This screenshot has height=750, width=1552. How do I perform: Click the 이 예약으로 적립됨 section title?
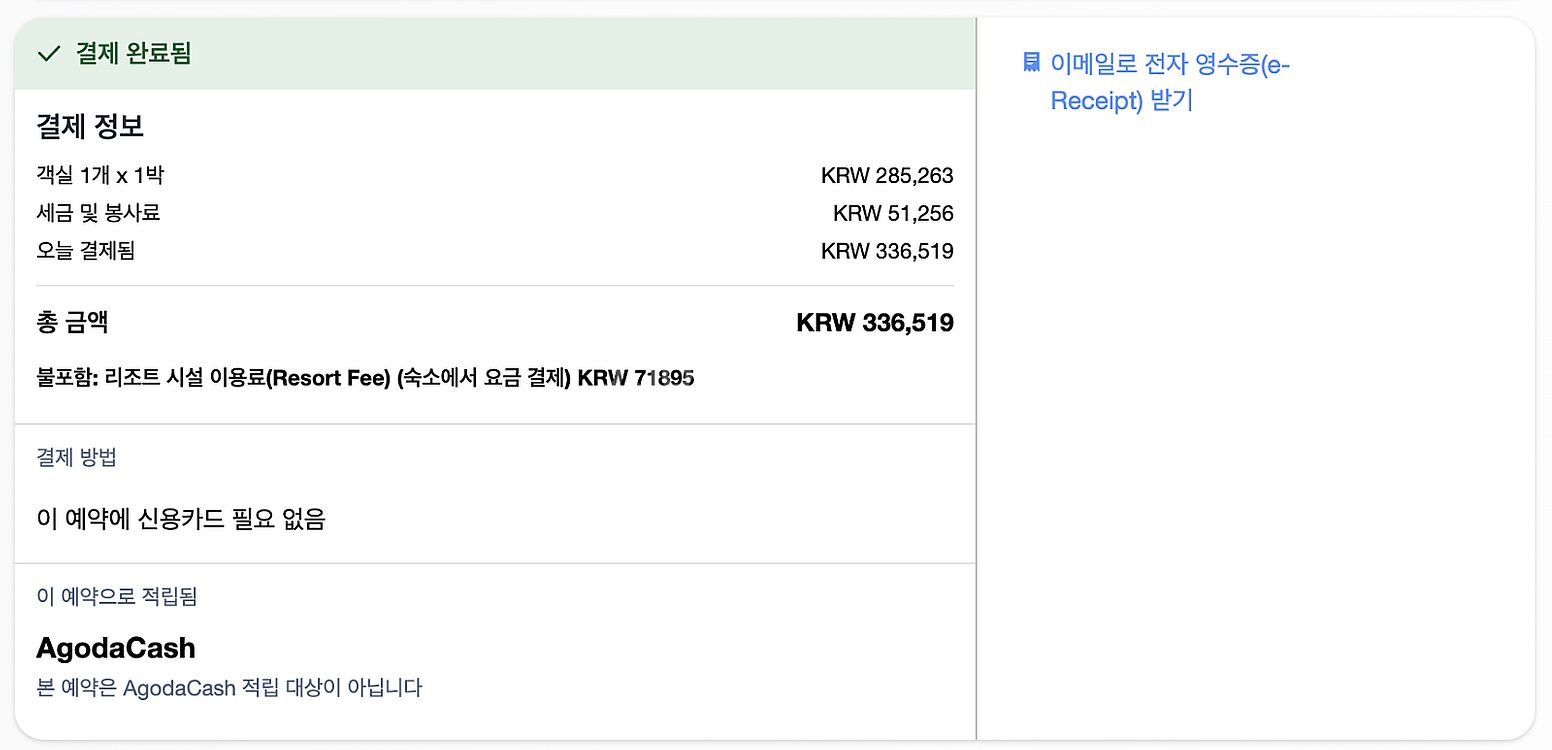click(116, 597)
